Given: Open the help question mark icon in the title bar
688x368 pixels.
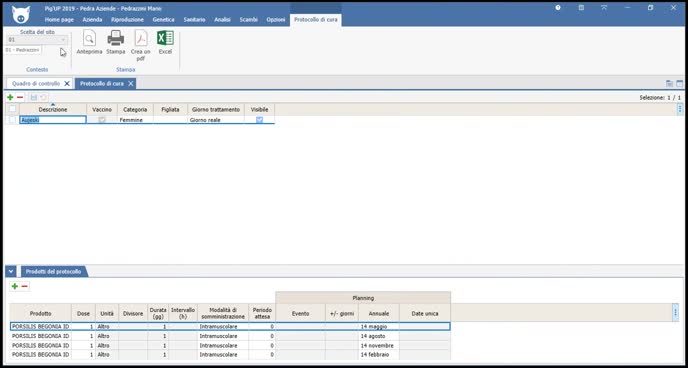Looking at the screenshot, I should tap(558, 8).
